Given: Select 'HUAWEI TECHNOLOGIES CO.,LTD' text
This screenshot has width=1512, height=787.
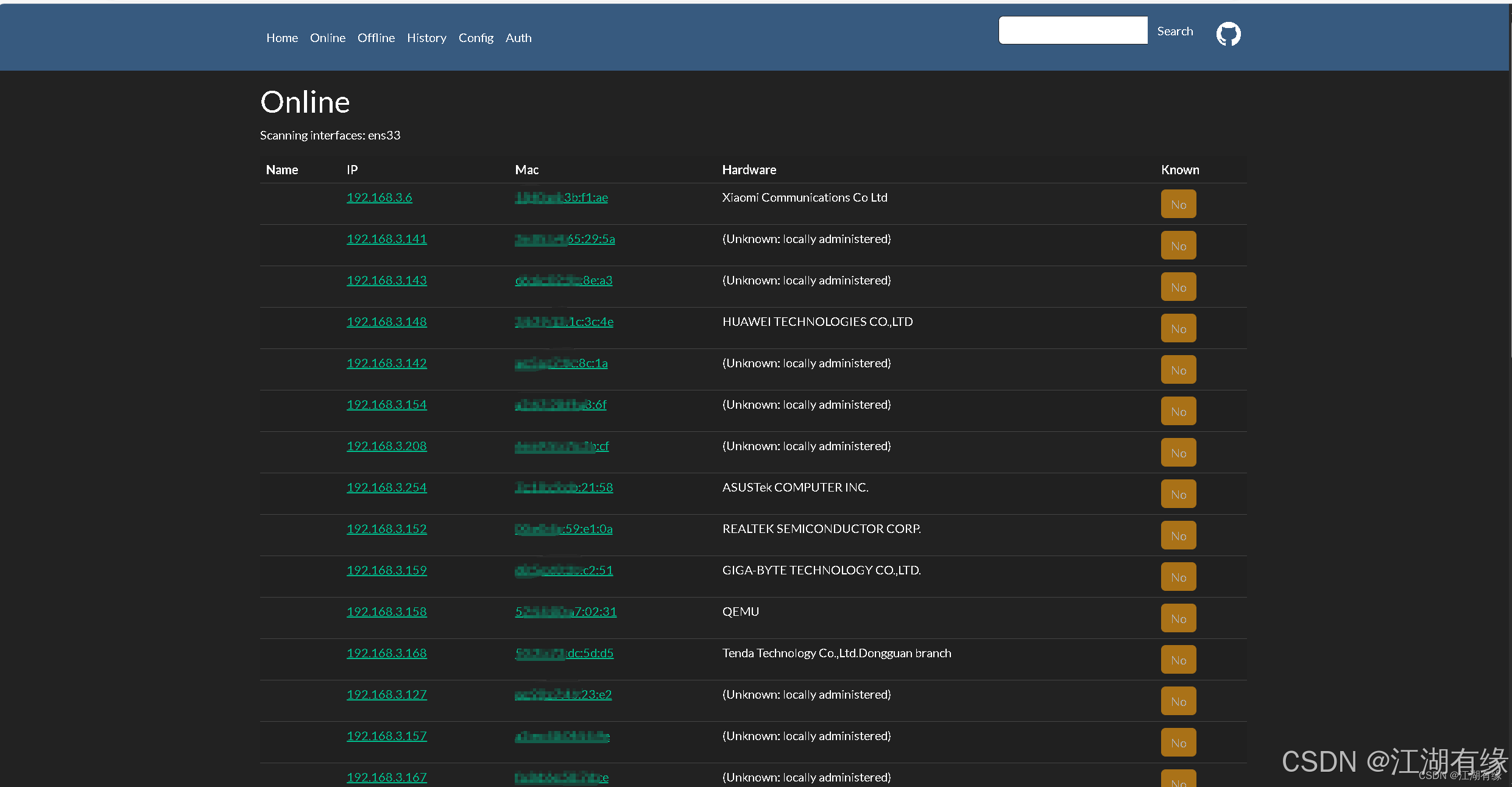Looking at the screenshot, I should 818,322.
